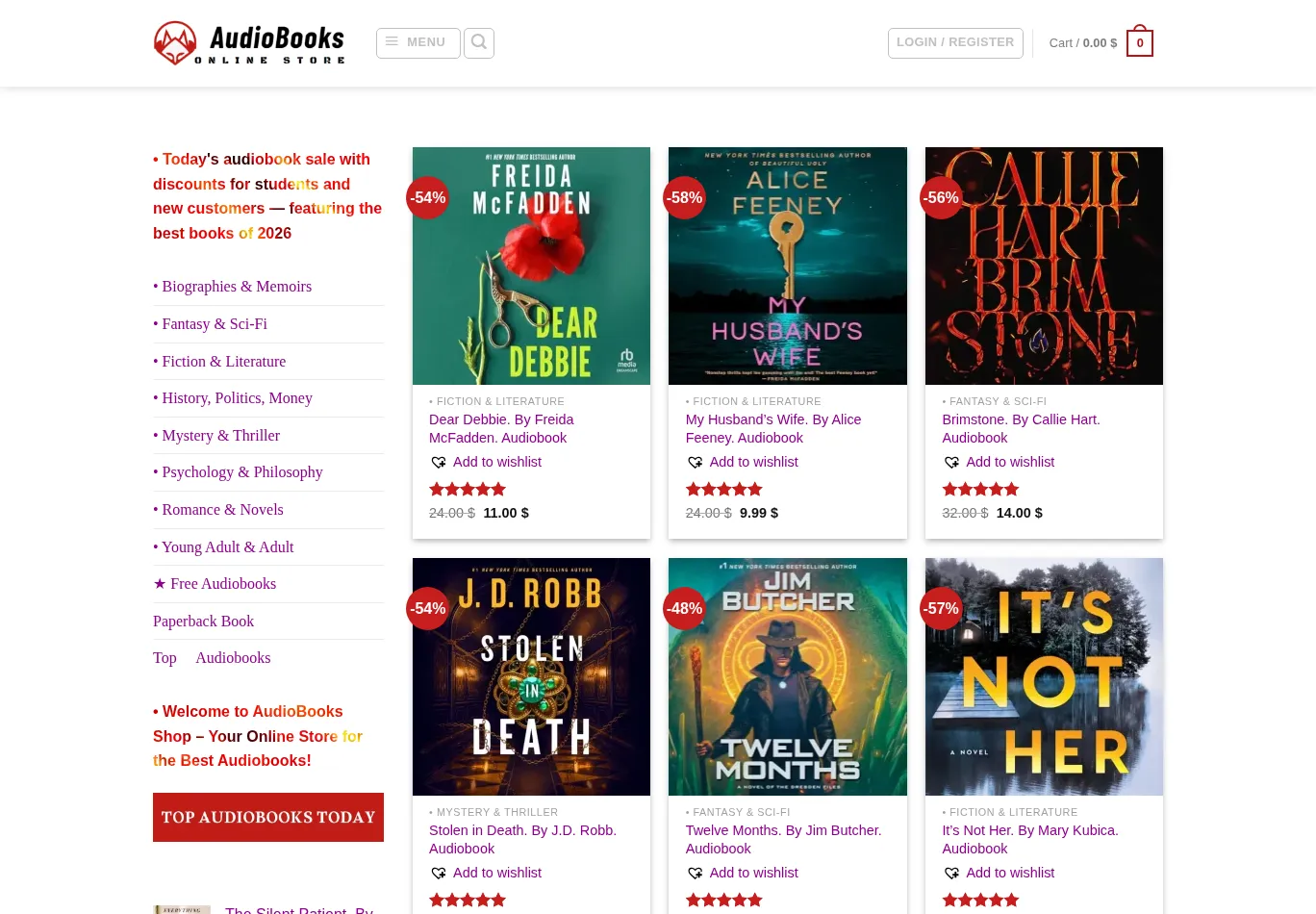Click wishlist heart icon for Brimstone

tap(951, 463)
